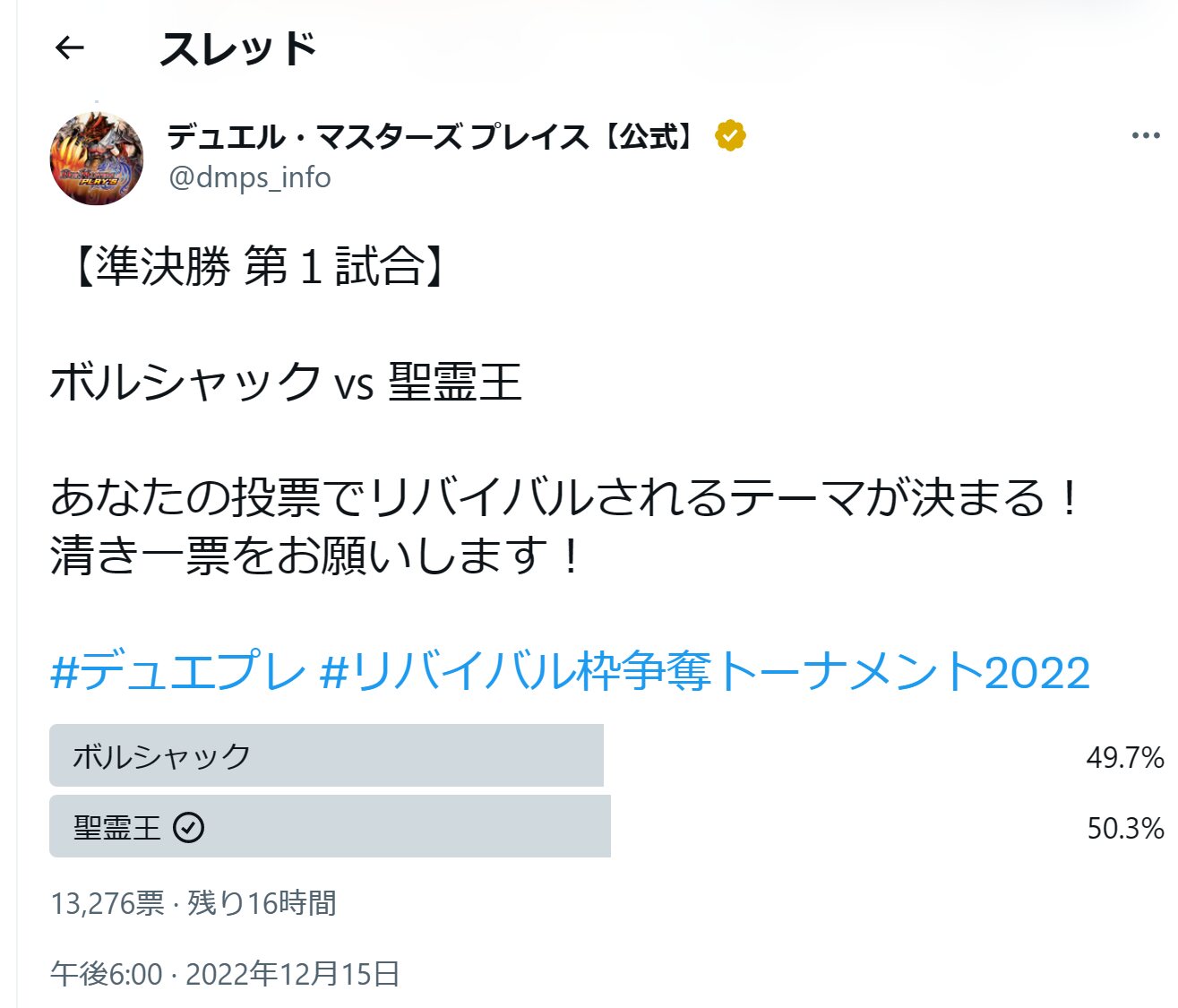This screenshot has width=1178, height=1008.
Task: Click the checkmark icon beside 聖霊王
Action: coord(188,827)
